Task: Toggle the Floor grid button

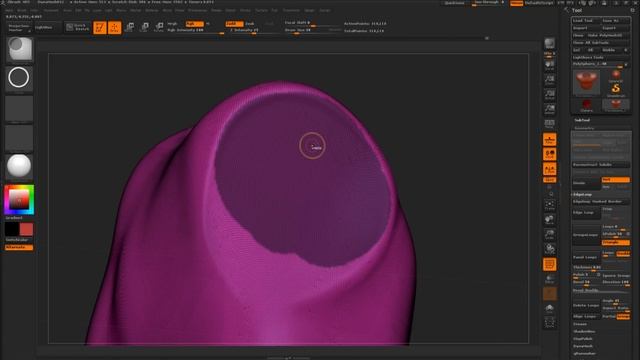Action: pos(549,140)
